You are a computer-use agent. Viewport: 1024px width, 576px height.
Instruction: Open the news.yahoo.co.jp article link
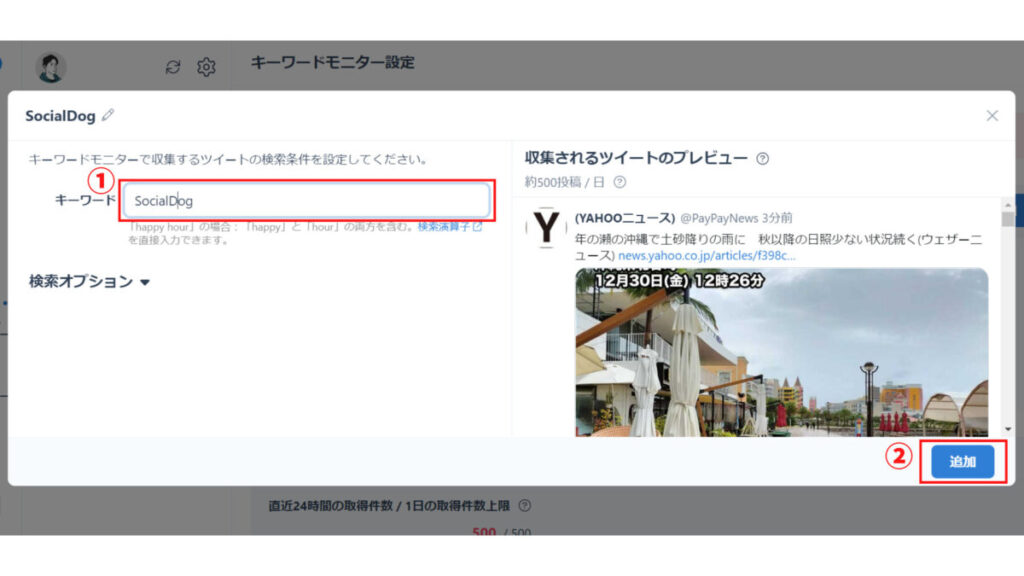pyautogui.click(x=707, y=255)
